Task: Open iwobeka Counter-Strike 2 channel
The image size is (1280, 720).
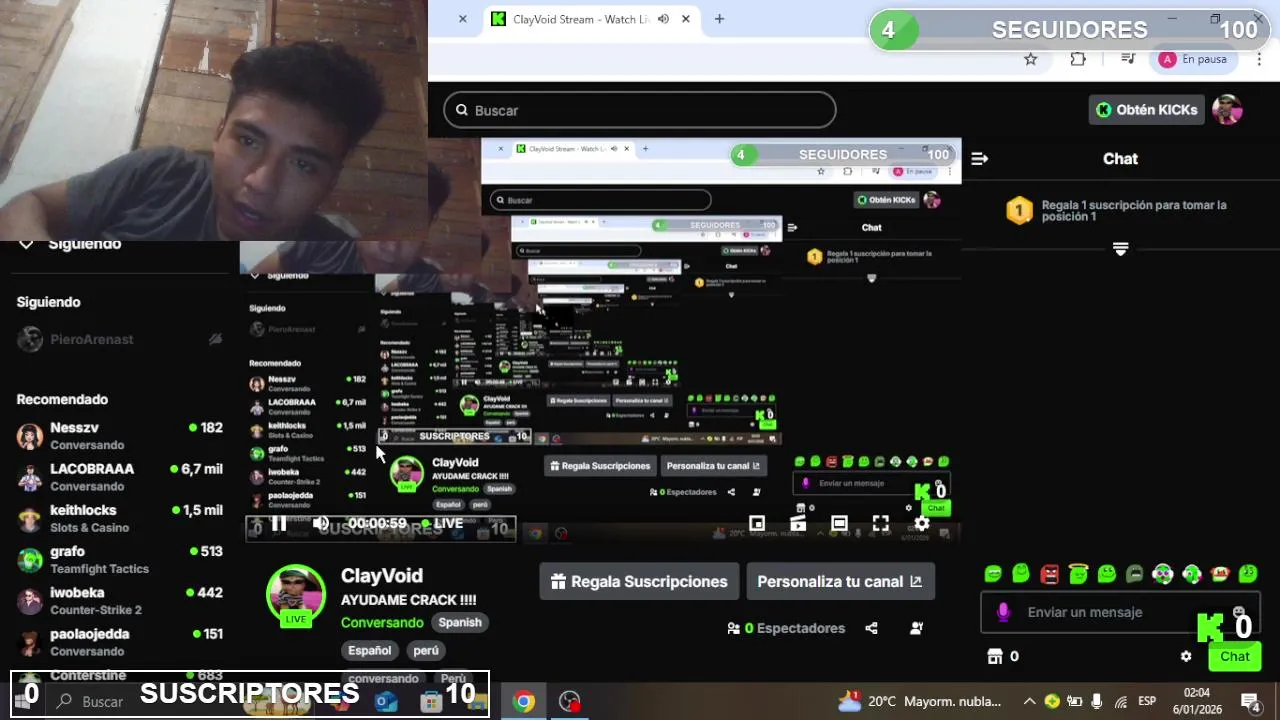Action: pyautogui.click(x=119, y=601)
